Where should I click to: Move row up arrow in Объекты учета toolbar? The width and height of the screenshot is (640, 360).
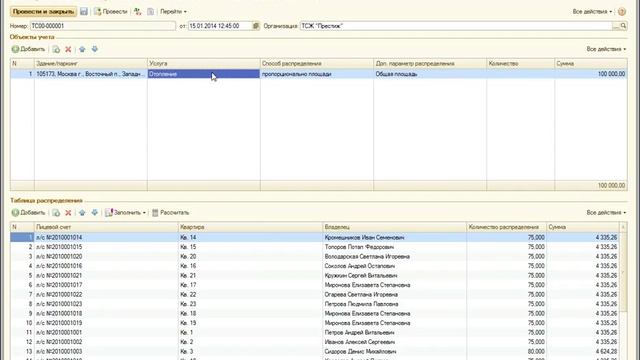[82, 49]
